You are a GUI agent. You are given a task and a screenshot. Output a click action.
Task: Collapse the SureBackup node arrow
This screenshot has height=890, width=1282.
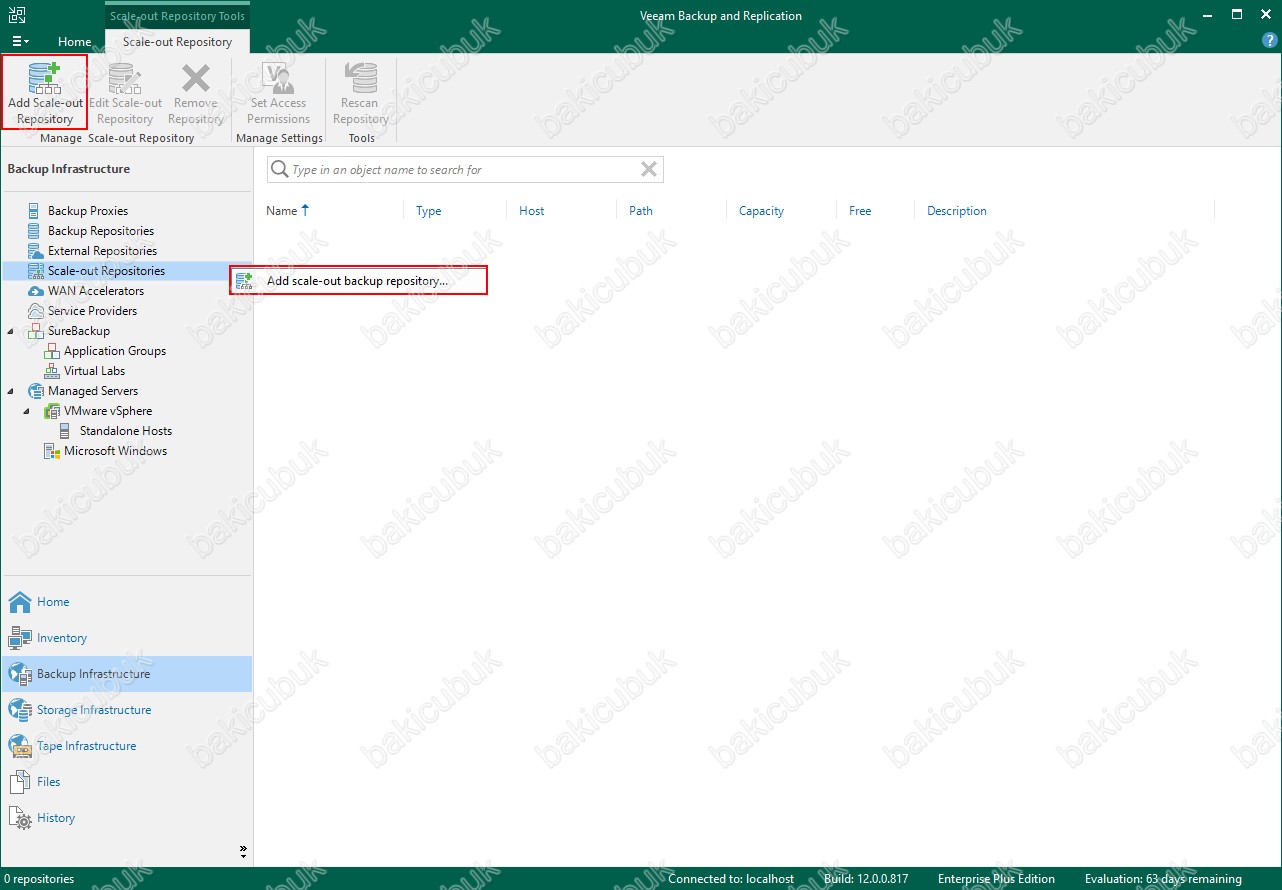(11, 331)
